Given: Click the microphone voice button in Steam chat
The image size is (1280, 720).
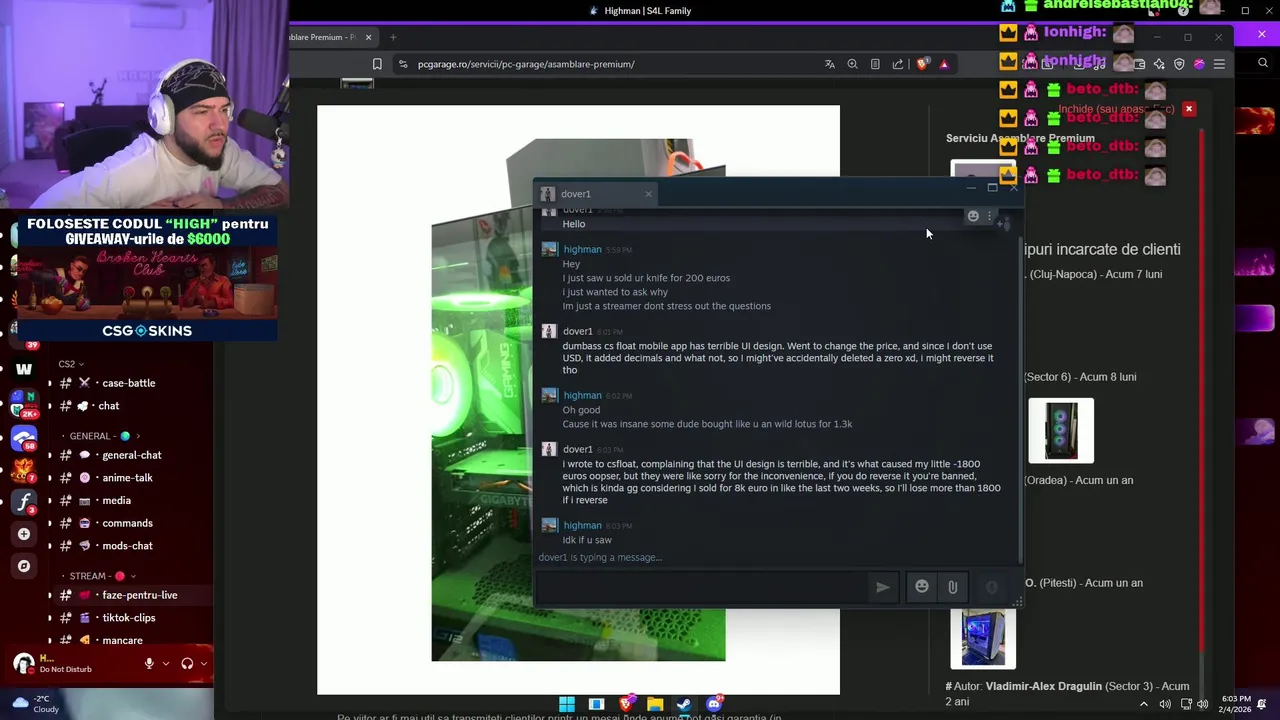Looking at the screenshot, I should point(991,587).
